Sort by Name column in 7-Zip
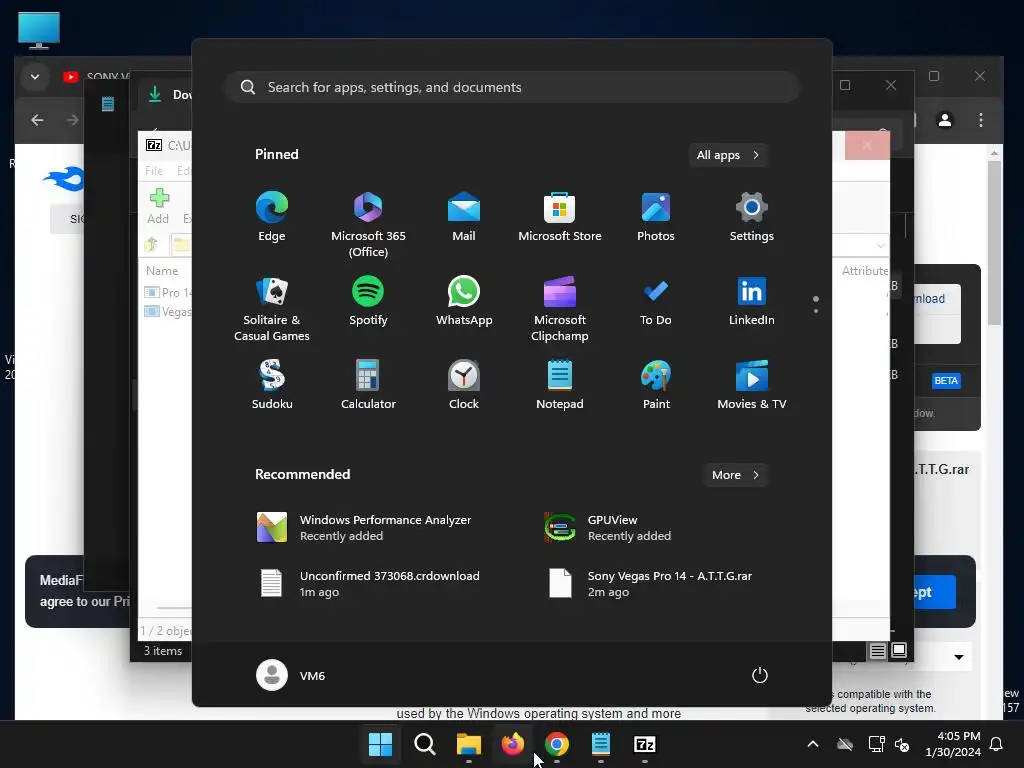 (162, 270)
